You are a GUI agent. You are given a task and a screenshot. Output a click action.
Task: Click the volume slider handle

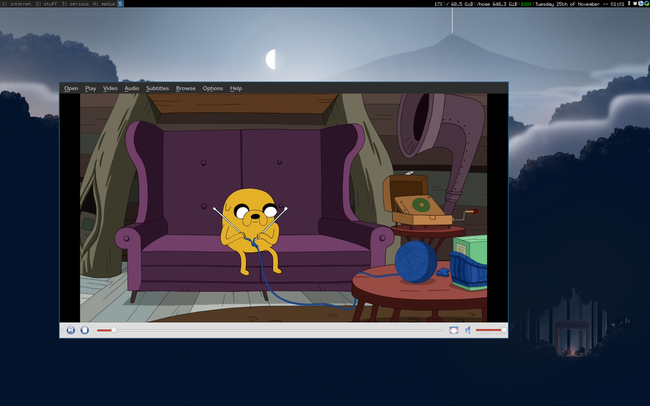(x=504, y=330)
